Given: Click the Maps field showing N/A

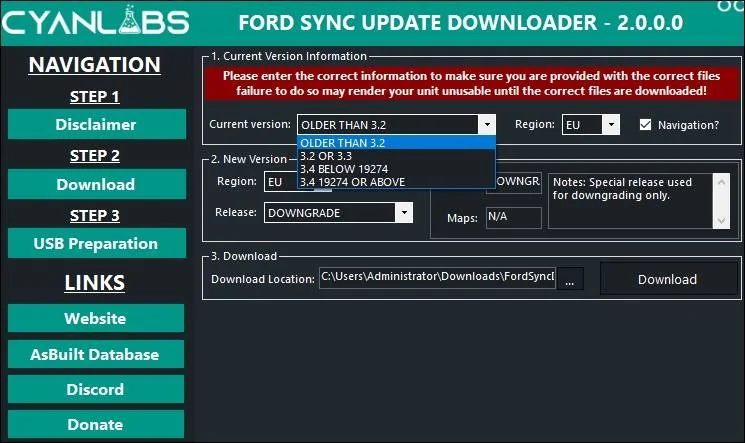Looking at the screenshot, I should [514, 218].
